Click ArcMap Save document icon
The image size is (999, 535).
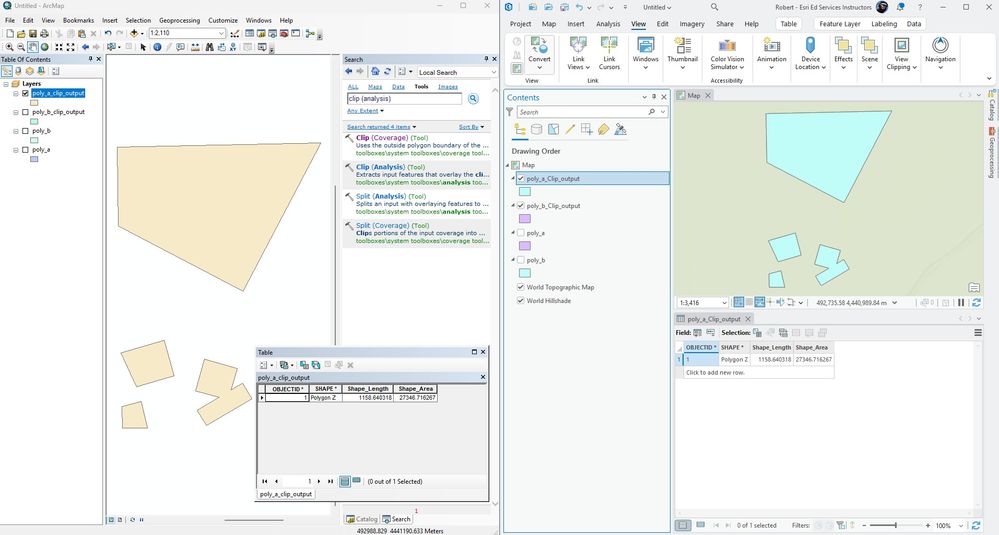pyautogui.click(x=32, y=33)
